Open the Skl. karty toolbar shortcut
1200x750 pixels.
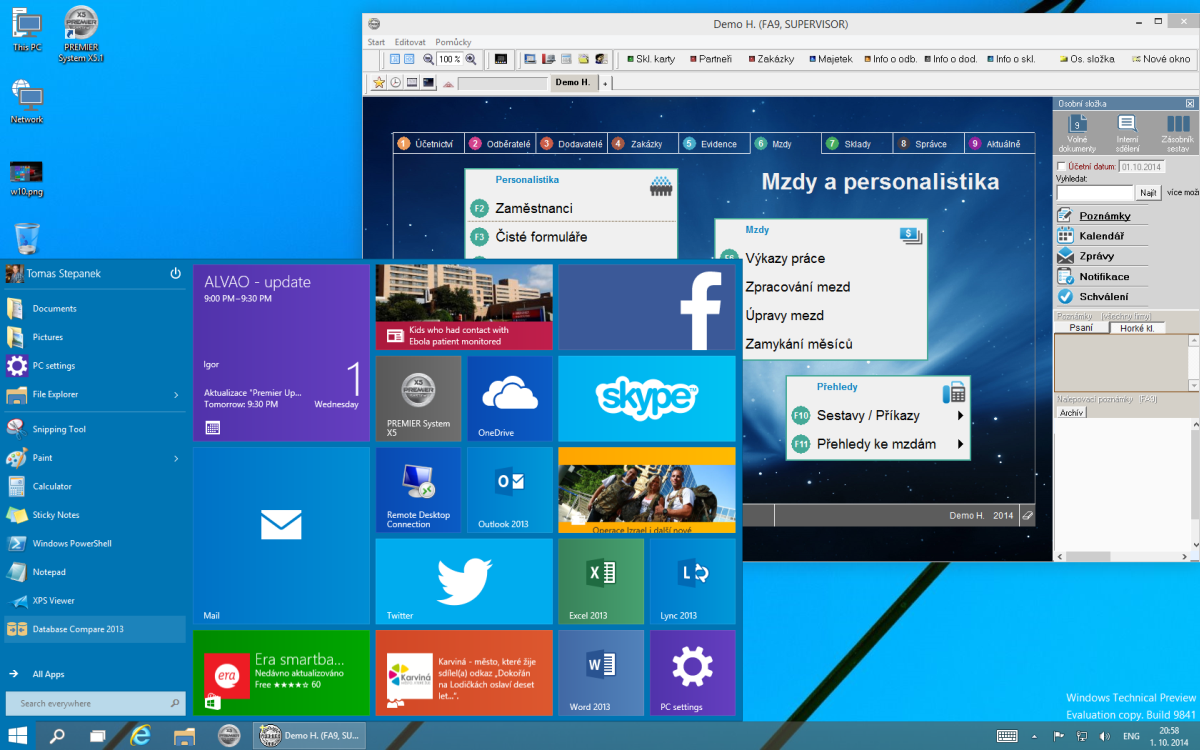click(650, 59)
